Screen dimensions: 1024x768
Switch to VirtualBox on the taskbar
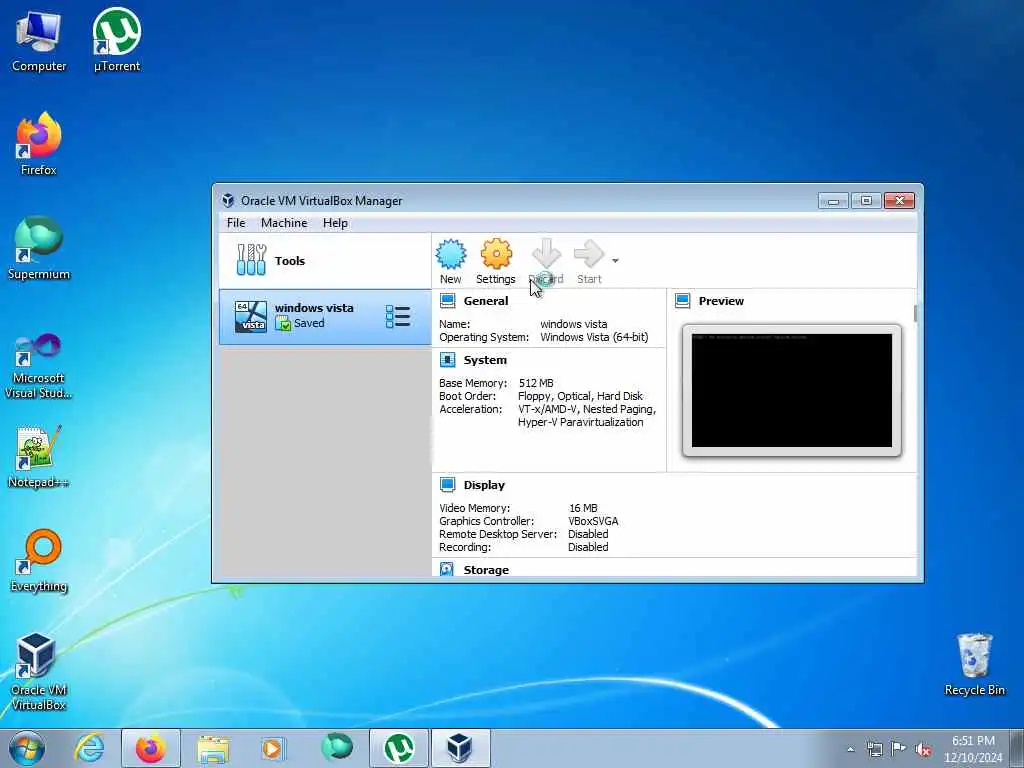[460, 748]
